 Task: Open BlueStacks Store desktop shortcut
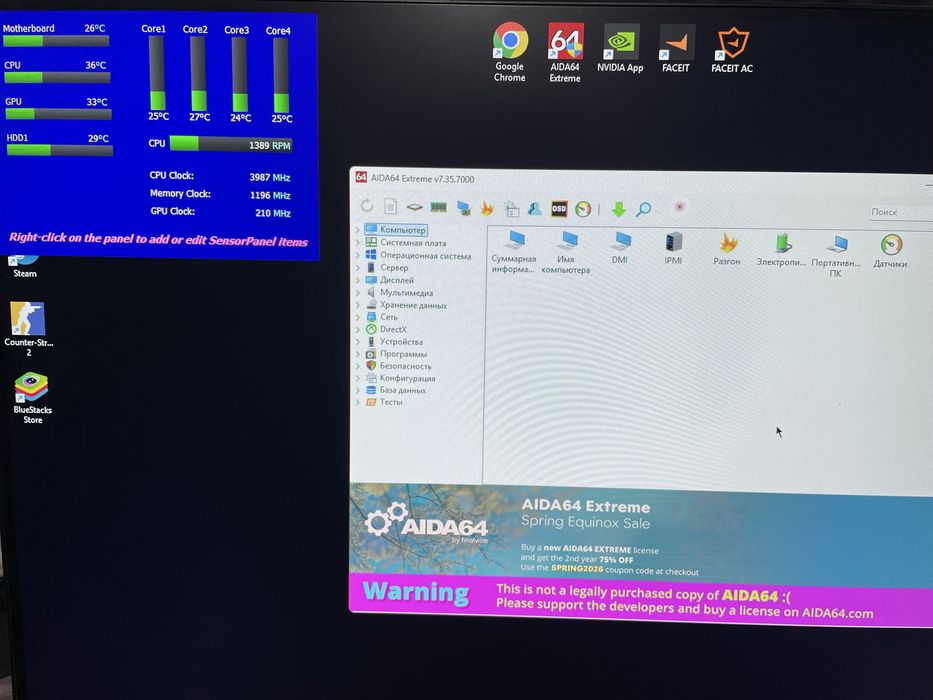[x=32, y=398]
